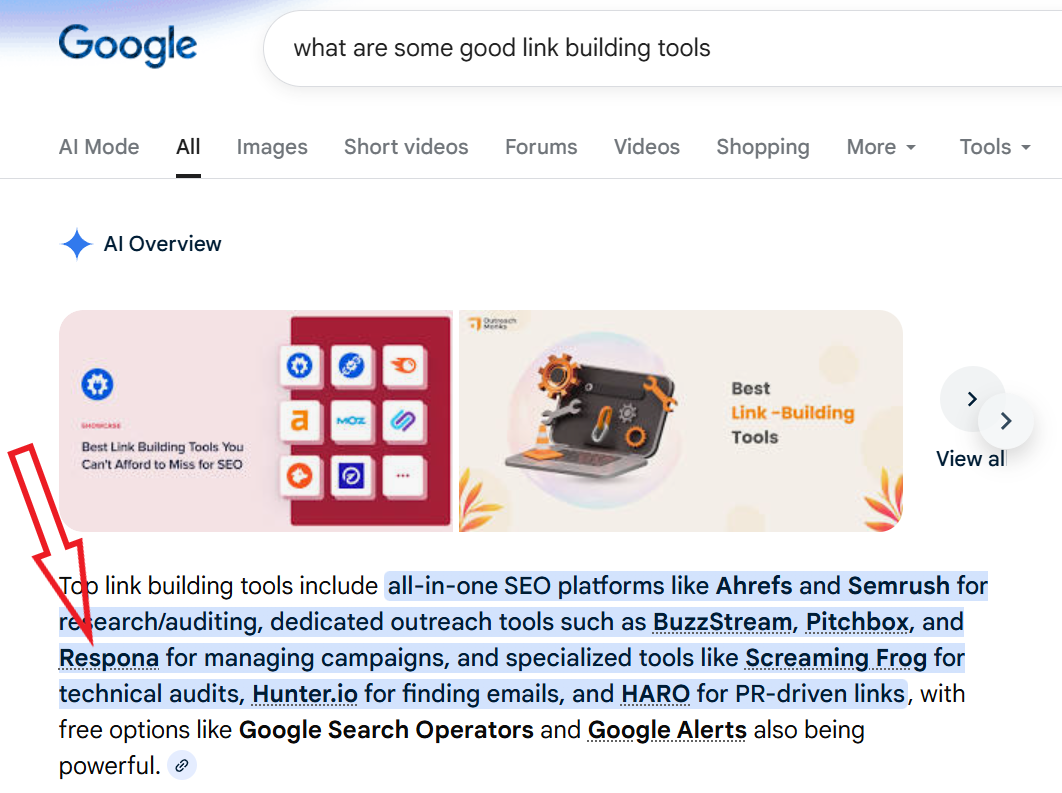Screen dimensions: 1062x793
Task: Switch to the Images tab
Action: coord(271,147)
